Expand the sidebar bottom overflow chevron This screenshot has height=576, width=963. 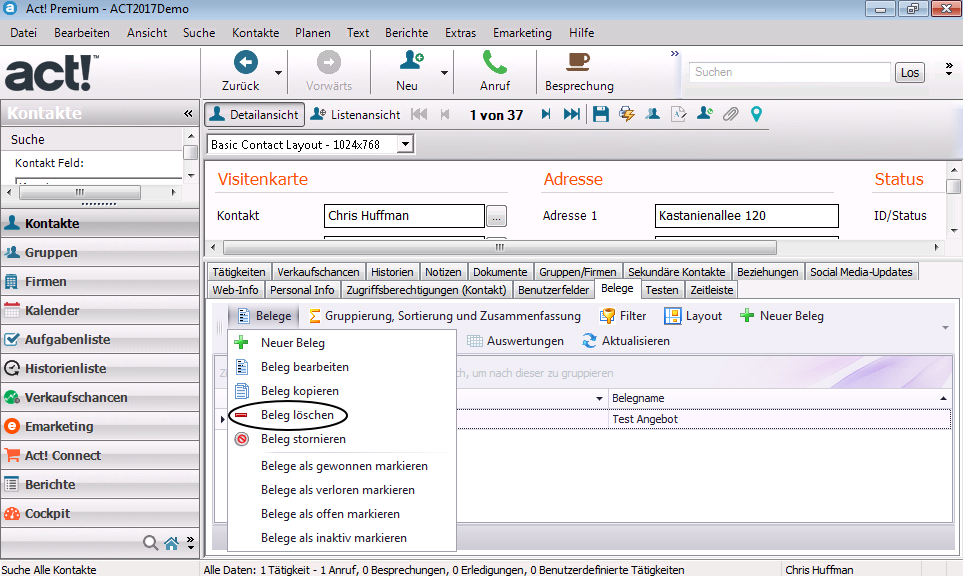[190, 543]
